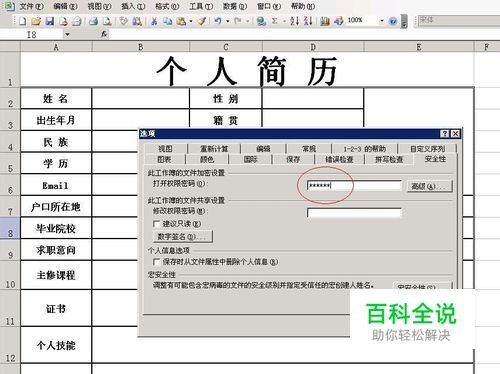The width and height of the screenshot is (500, 374).
Task: Click the Paste clipboard icon
Action: tap(181, 21)
